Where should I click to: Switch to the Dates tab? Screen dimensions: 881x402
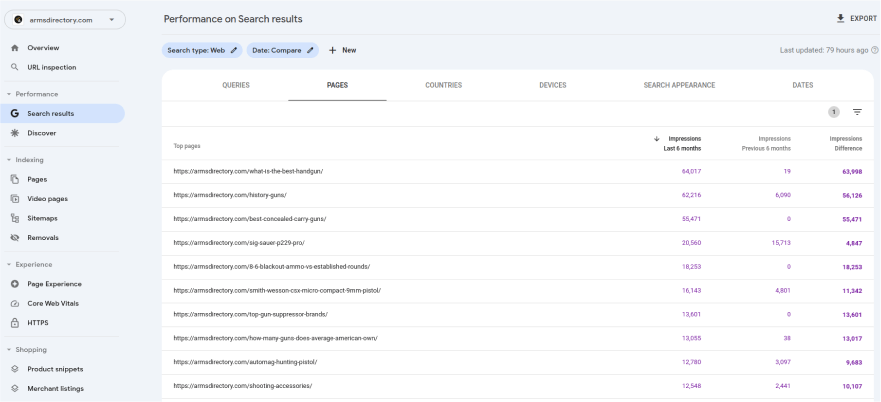tap(802, 85)
